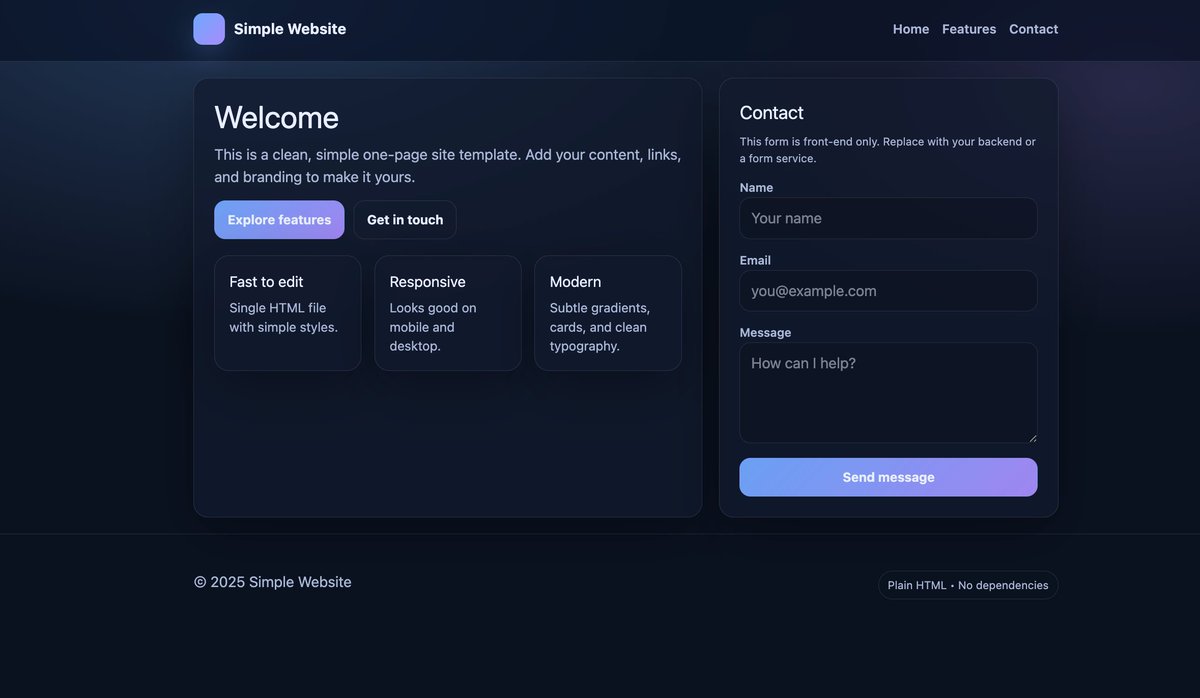Viewport: 1200px width, 698px height.
Task: Click the Welcome heading
Action: point(276,117)
